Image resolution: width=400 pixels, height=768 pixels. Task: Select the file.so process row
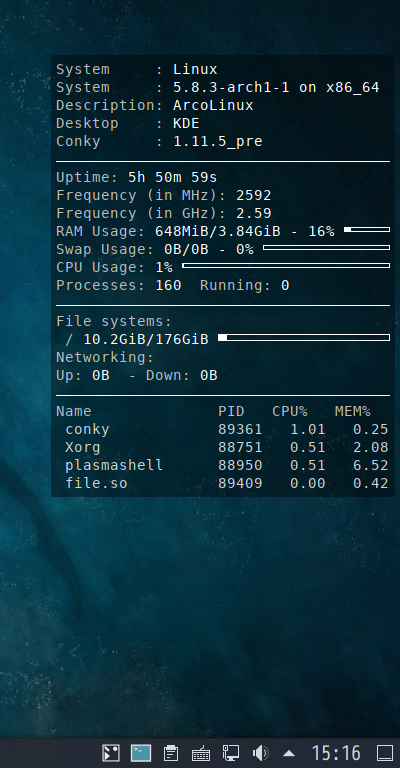(223, 483)
